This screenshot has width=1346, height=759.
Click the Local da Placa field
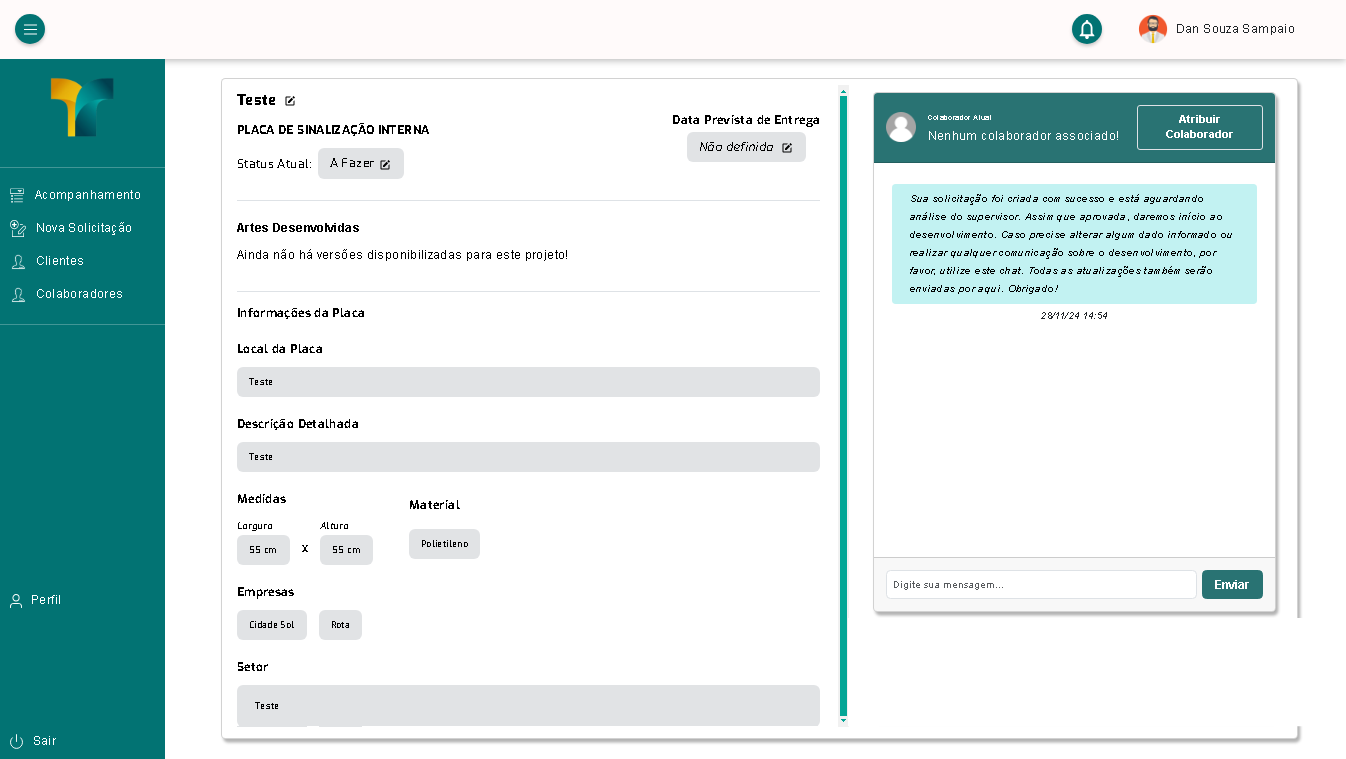[x=528, y=382]
